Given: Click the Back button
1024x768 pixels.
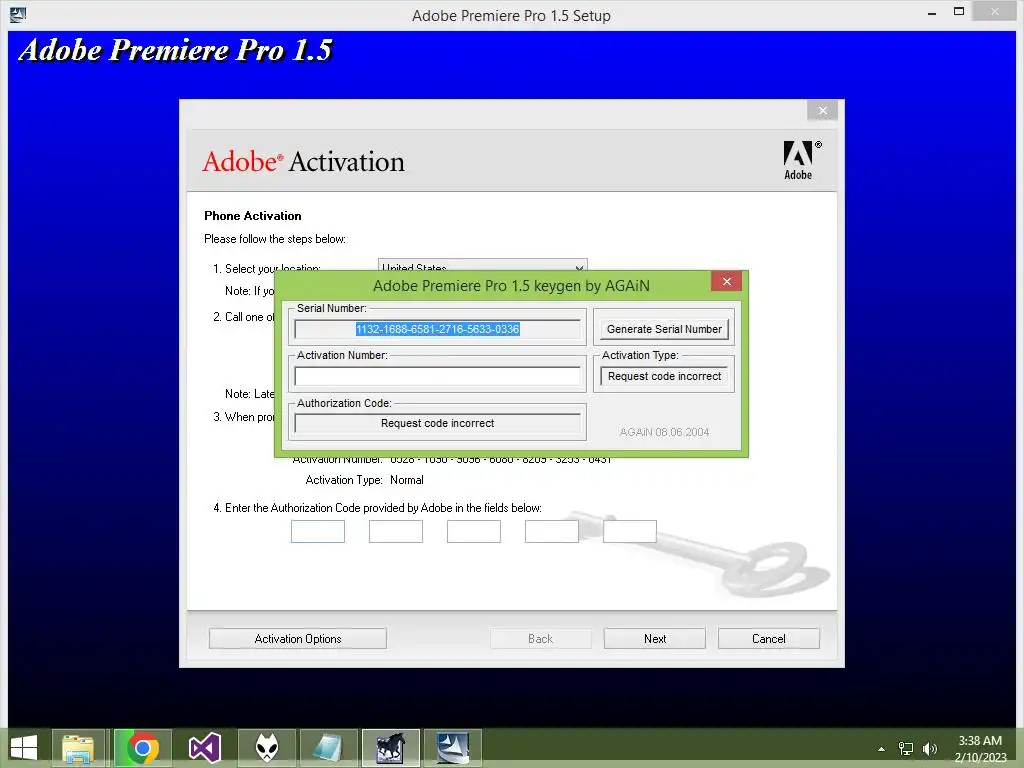Looking at the screenshot, I should click(541, 639).
